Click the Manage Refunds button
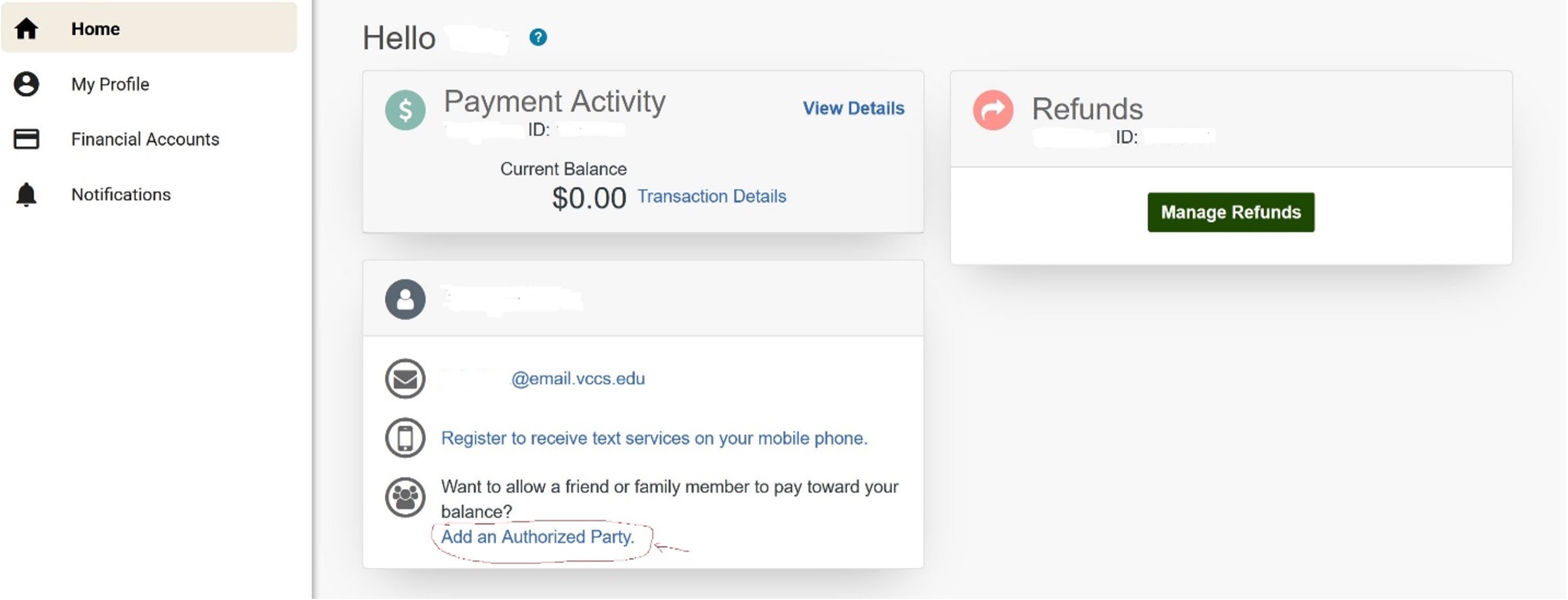This screenshot has width=1568, height=600. (1231, 212)
